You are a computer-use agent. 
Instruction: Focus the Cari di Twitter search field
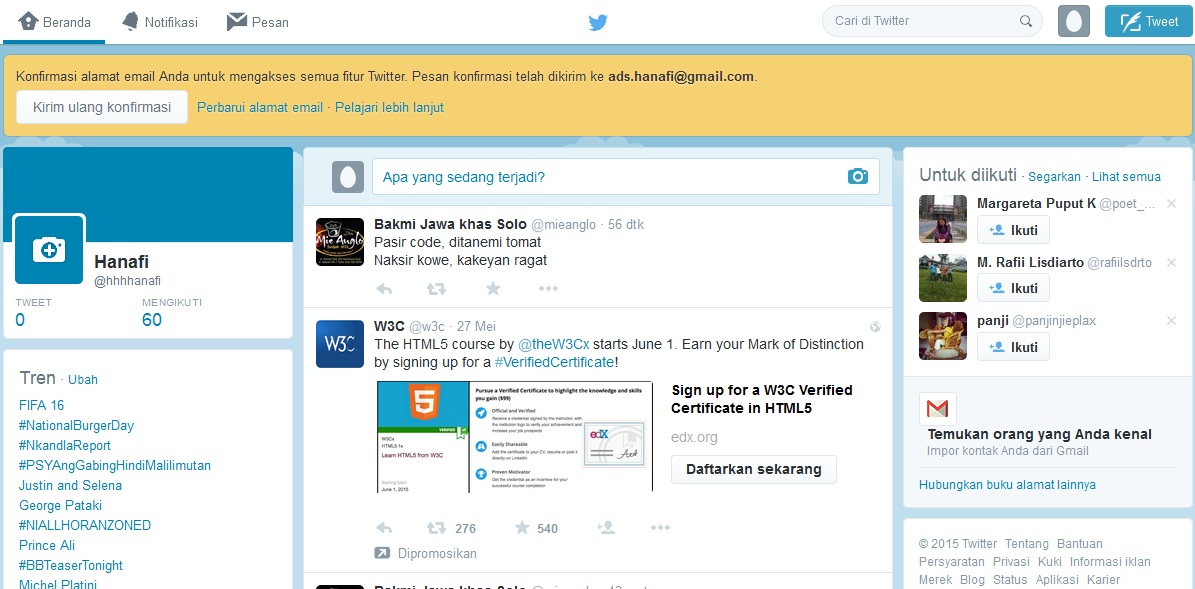tap(931, 21)
